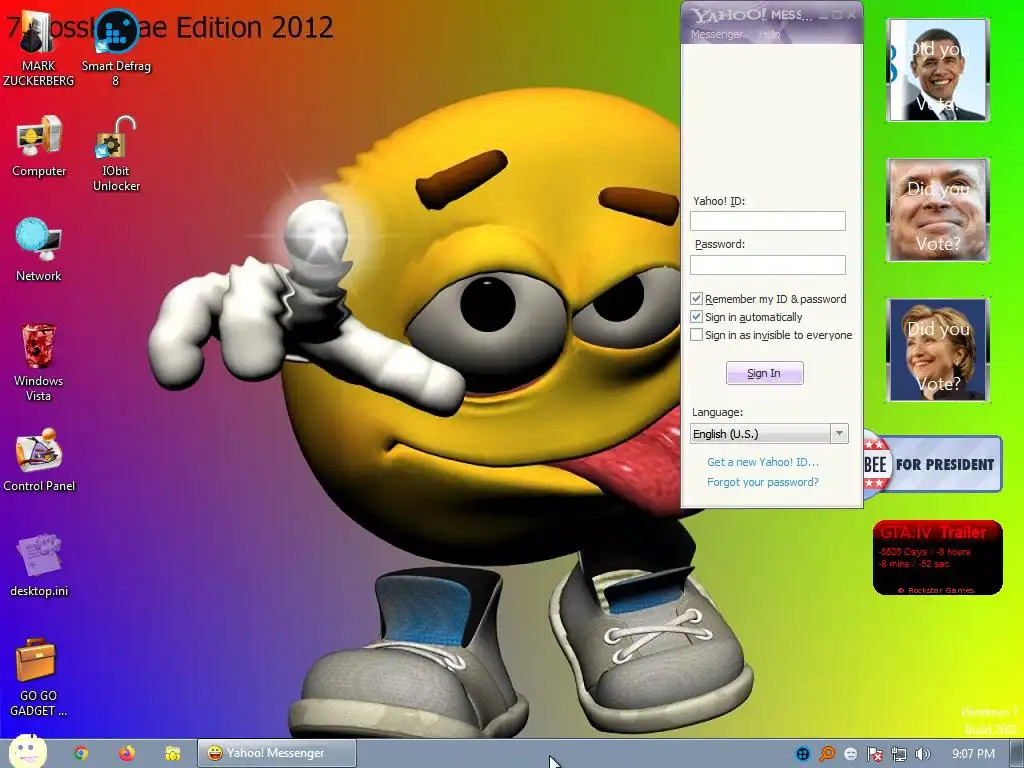The image size is (1024, 768).
Task: Click the 9:07 PM clock
Action: pos(973,754)
